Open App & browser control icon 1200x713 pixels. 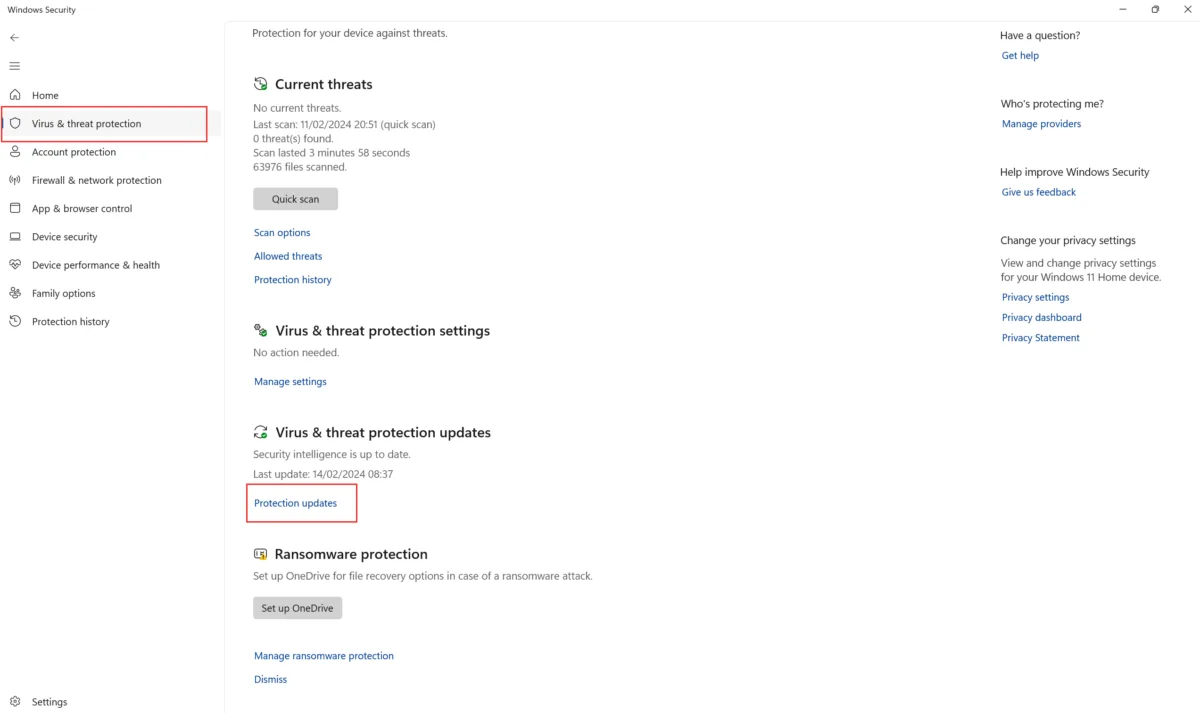[15, 208]
